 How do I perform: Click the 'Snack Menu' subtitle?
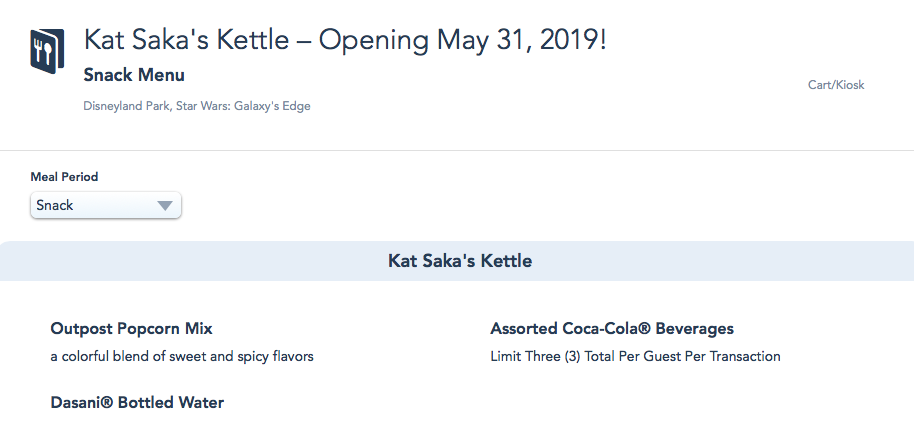(x=134, y=75)
